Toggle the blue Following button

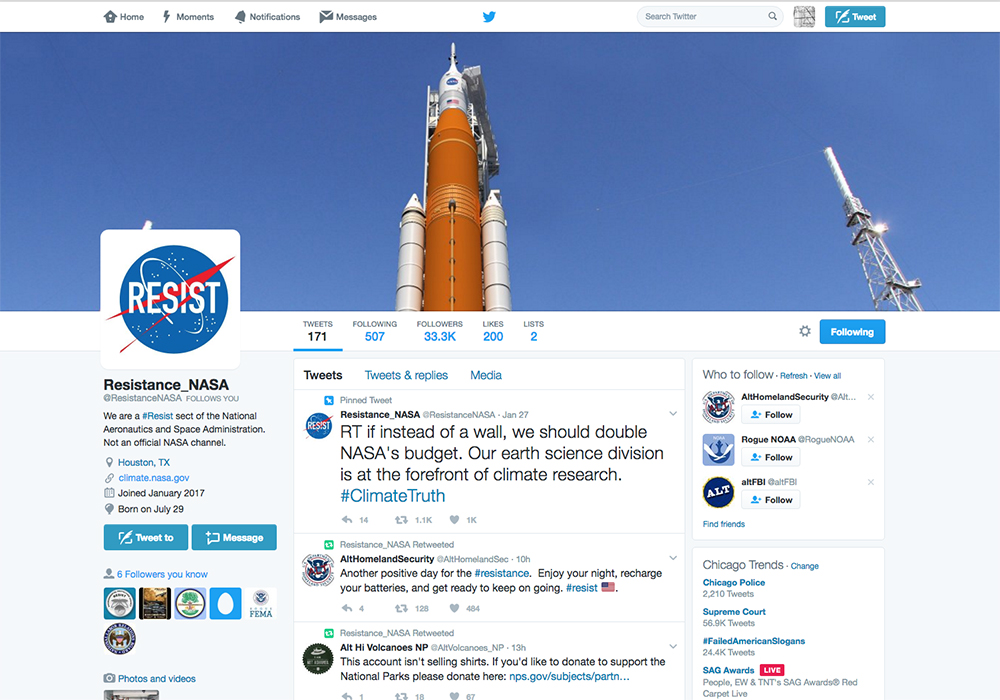[x=852, y=332]
